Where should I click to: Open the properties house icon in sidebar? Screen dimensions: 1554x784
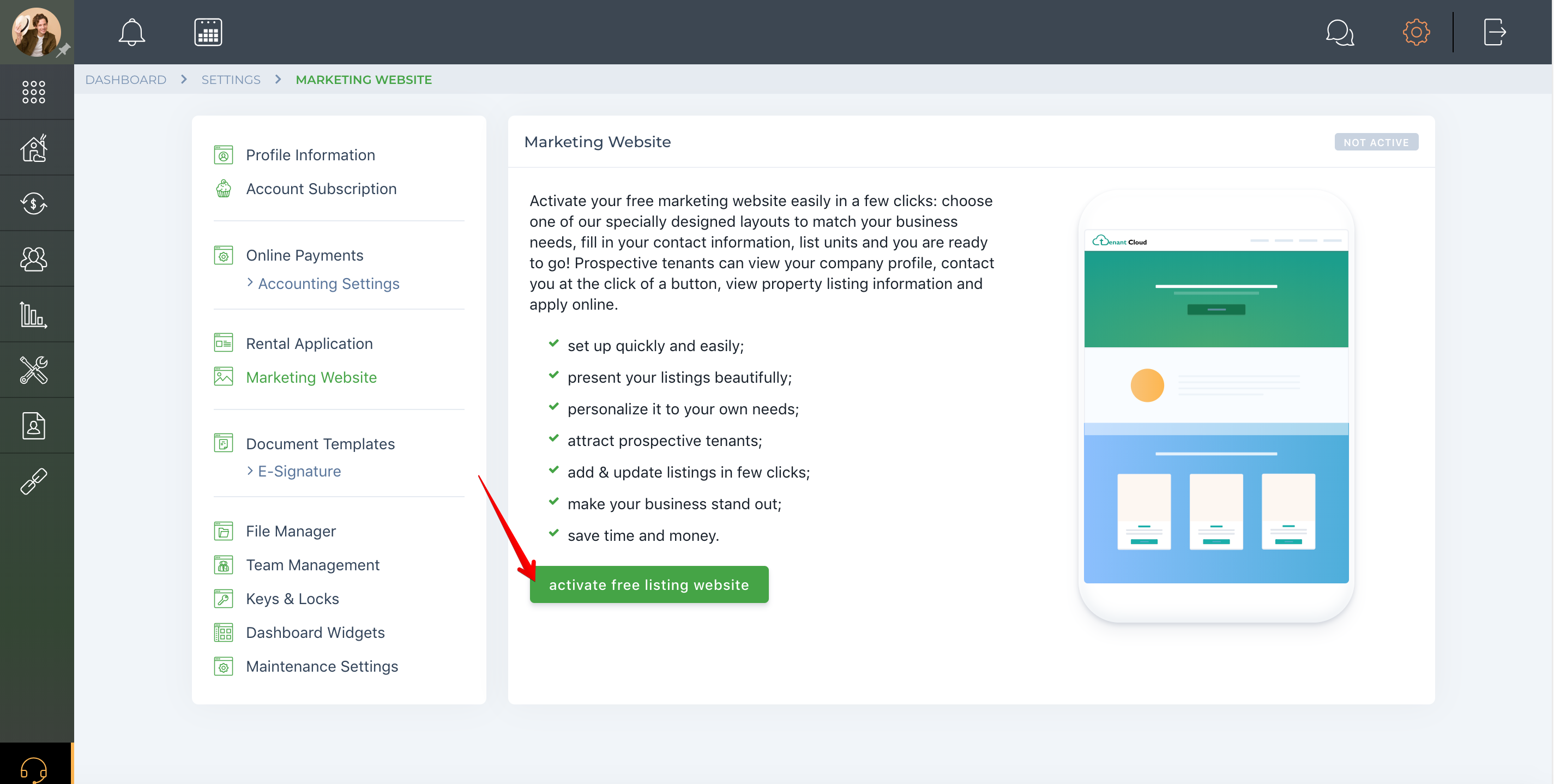[x=34, y=148]
